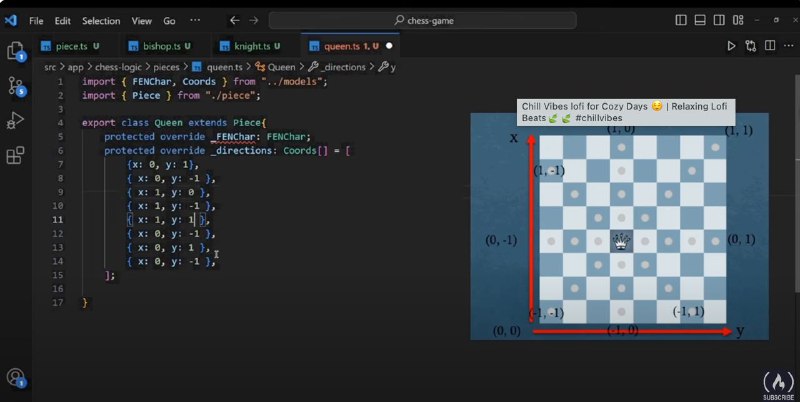Viewport: 800px width, 402px height.
Task: Switch to the bishop.ts tab
Action: 161,46
